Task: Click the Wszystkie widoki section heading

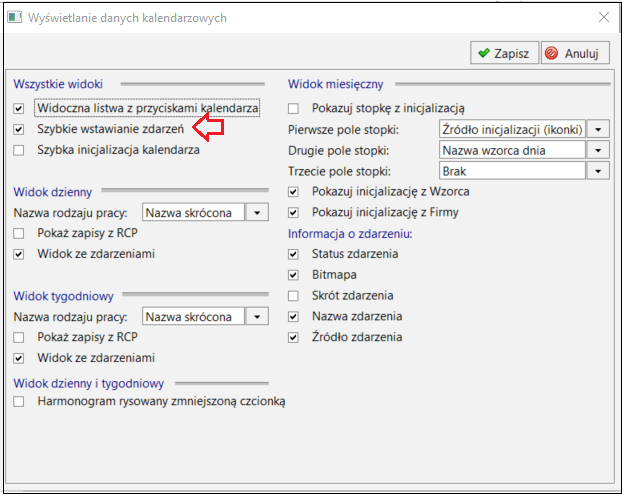Action: tap(58, 84)
